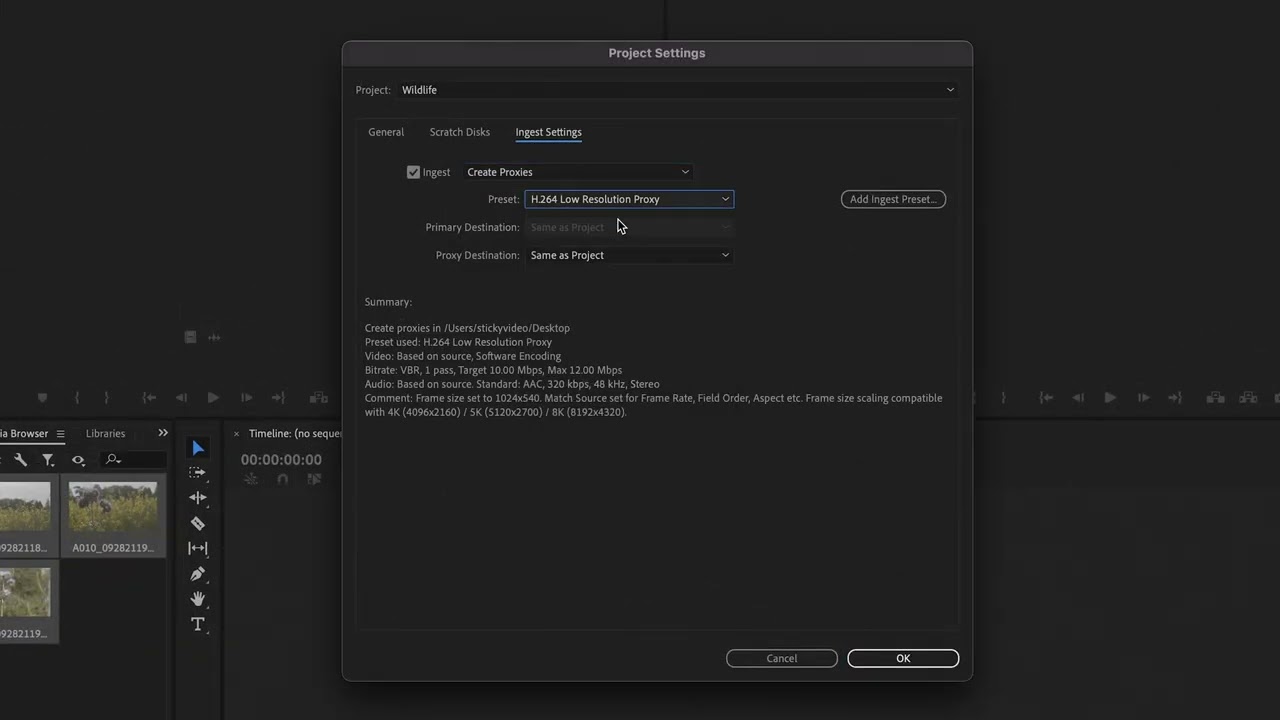
Task: Open the Media Browser eye view options
Action: [78, 460]
